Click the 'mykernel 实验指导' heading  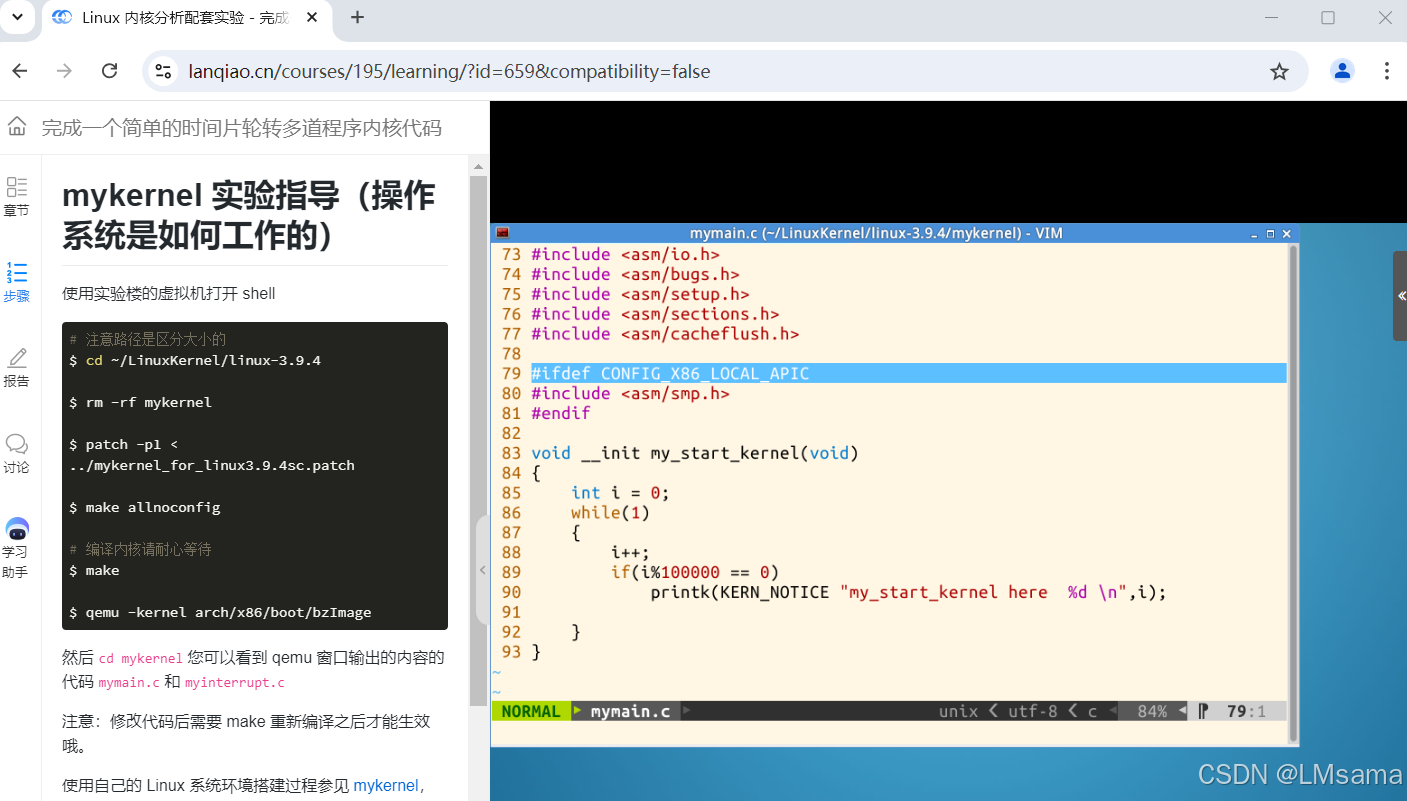pos(248,215)
